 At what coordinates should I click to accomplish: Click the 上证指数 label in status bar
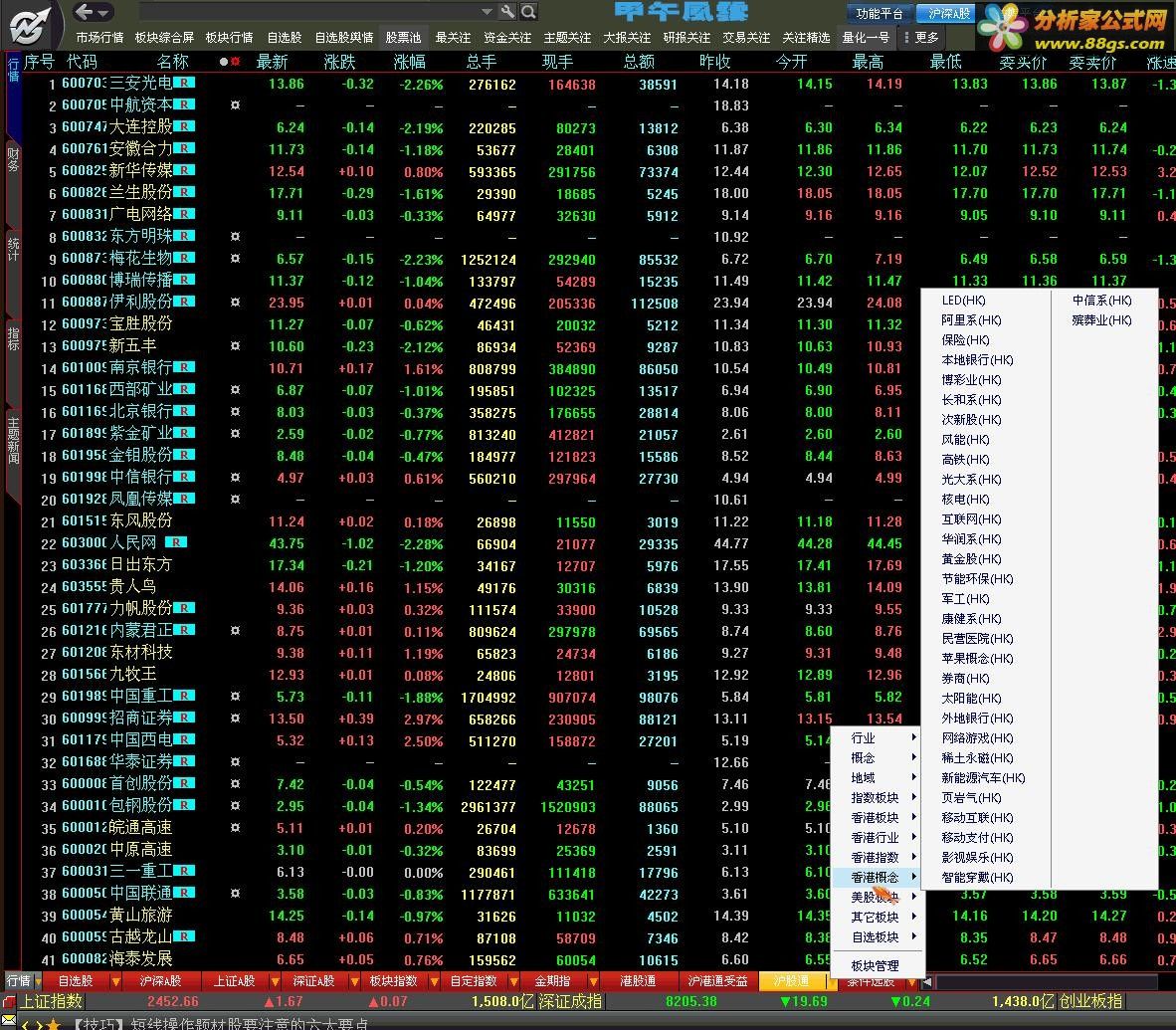pyautogui.click(x=51, y=1001)
